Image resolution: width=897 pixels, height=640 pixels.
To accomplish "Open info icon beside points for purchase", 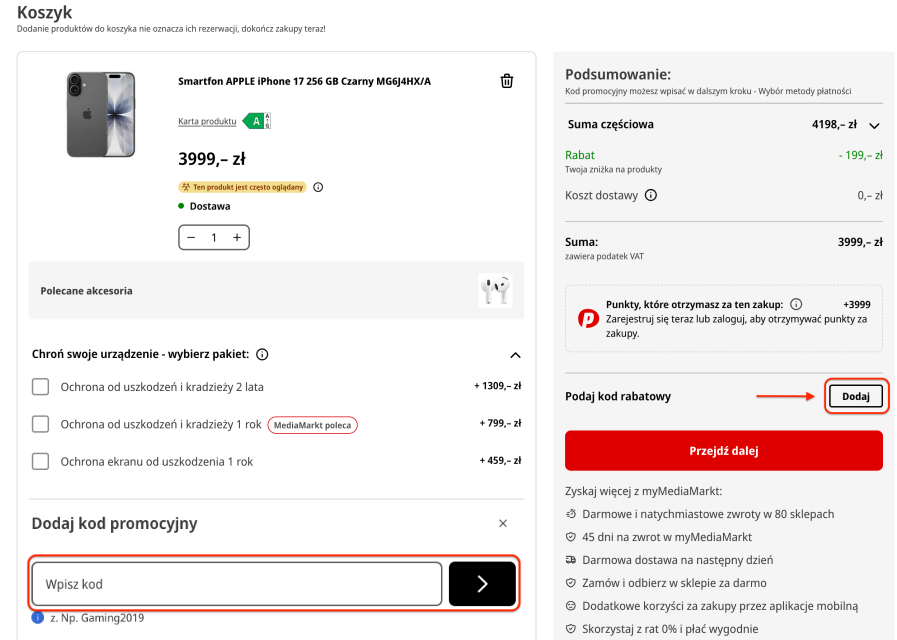I will pyautogui.click(x=796, y=304).
